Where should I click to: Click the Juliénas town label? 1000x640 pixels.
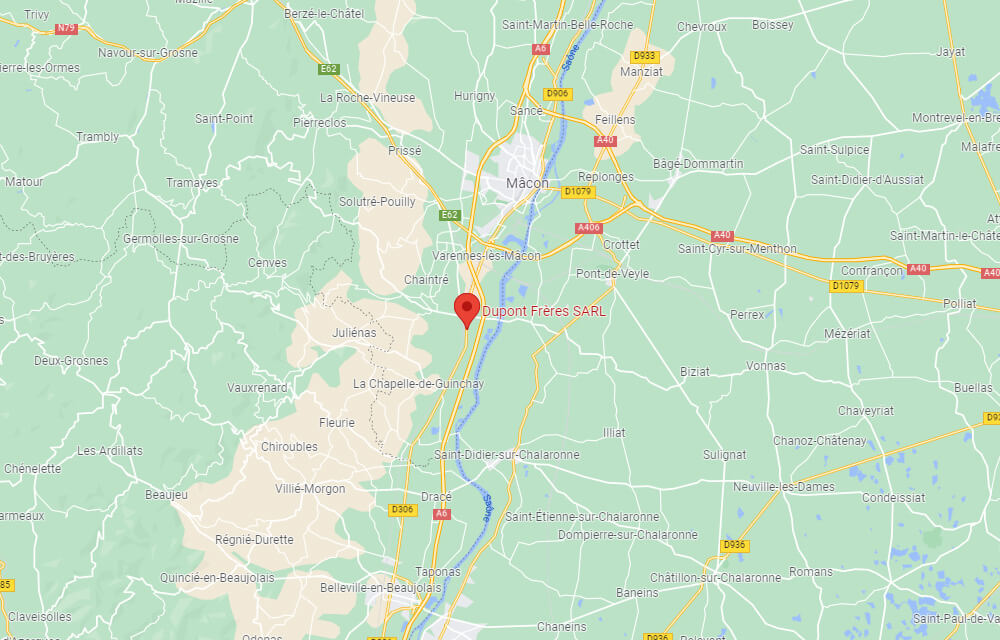(354, 333)
